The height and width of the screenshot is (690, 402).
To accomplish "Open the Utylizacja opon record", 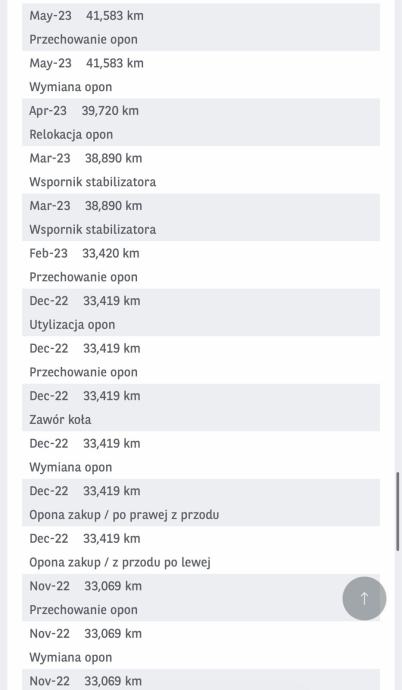I will [x=201, y=312].
